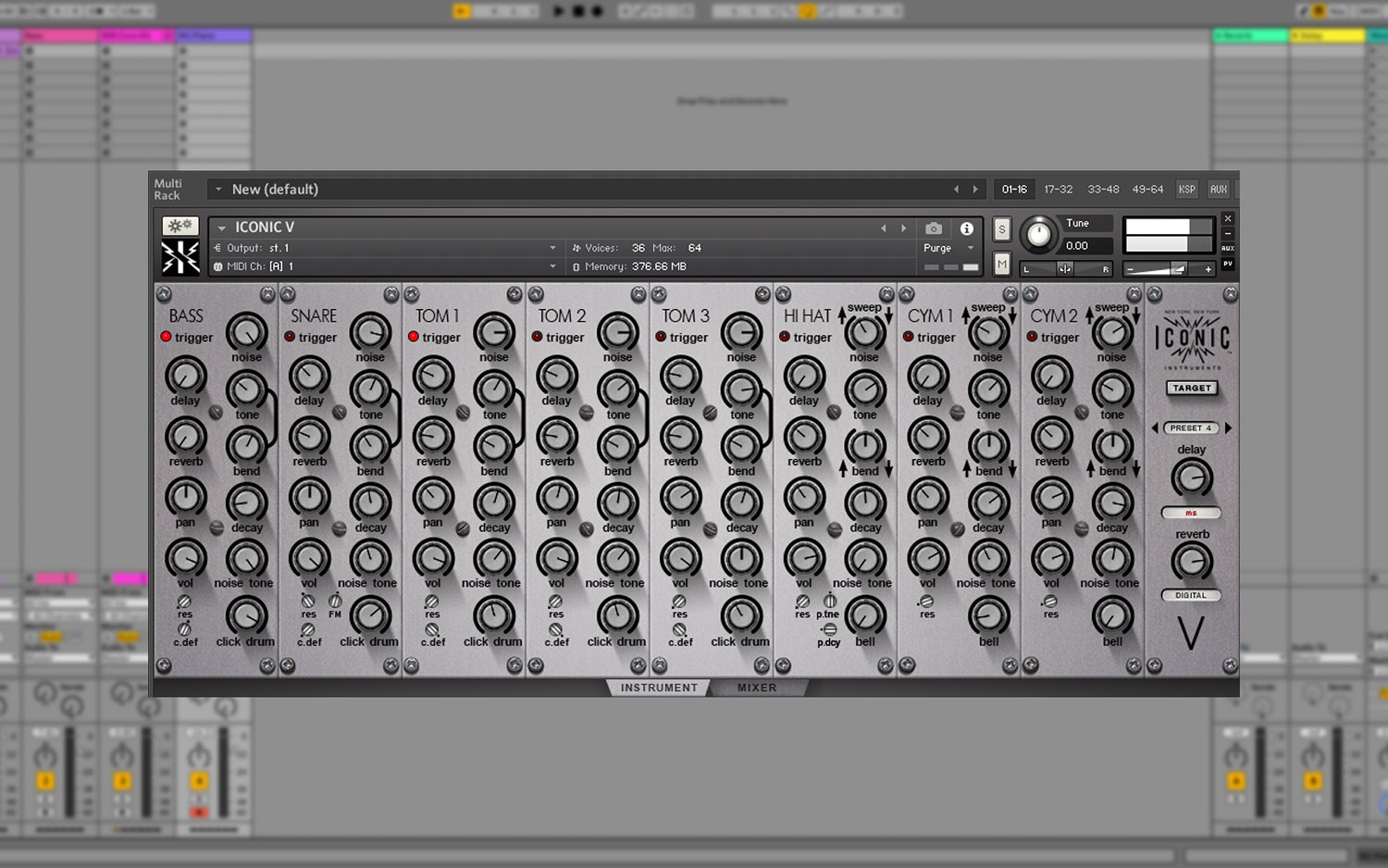The image size is (1388, 868).
Task: Toggle the PV button in instrument header
Action: 1228,264
